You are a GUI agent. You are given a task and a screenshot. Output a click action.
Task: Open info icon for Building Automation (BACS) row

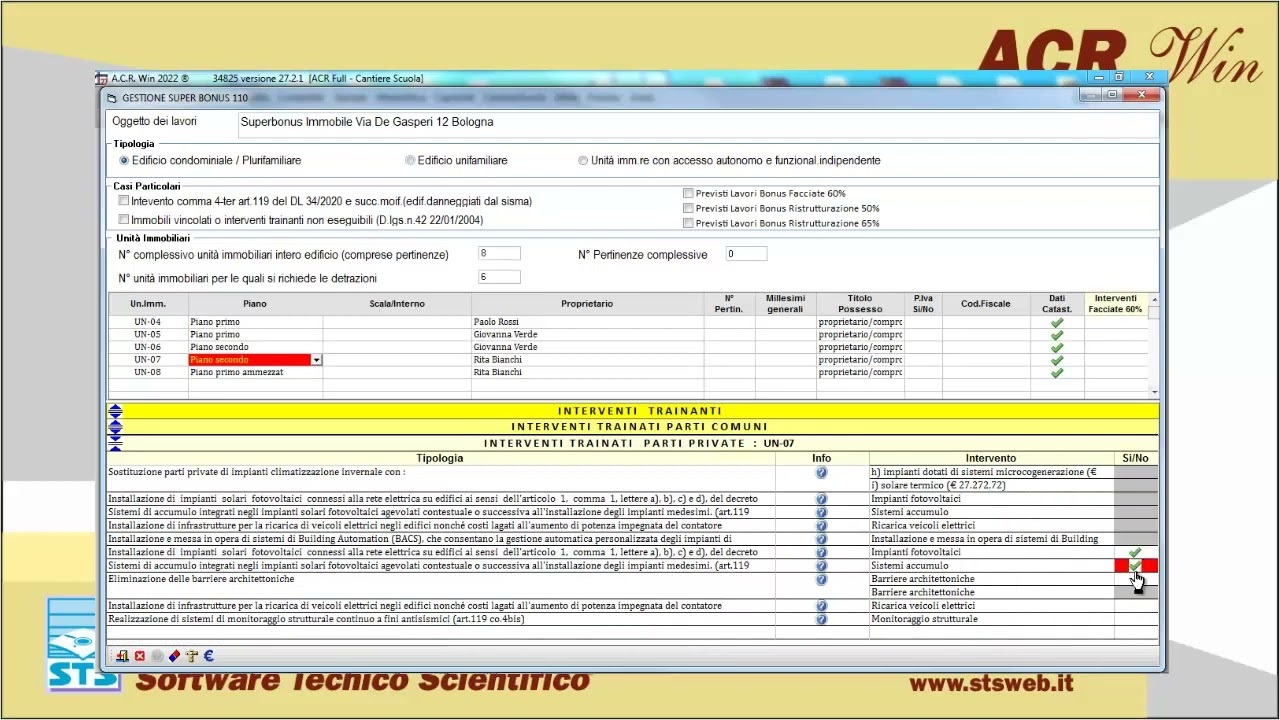[822, 539]
